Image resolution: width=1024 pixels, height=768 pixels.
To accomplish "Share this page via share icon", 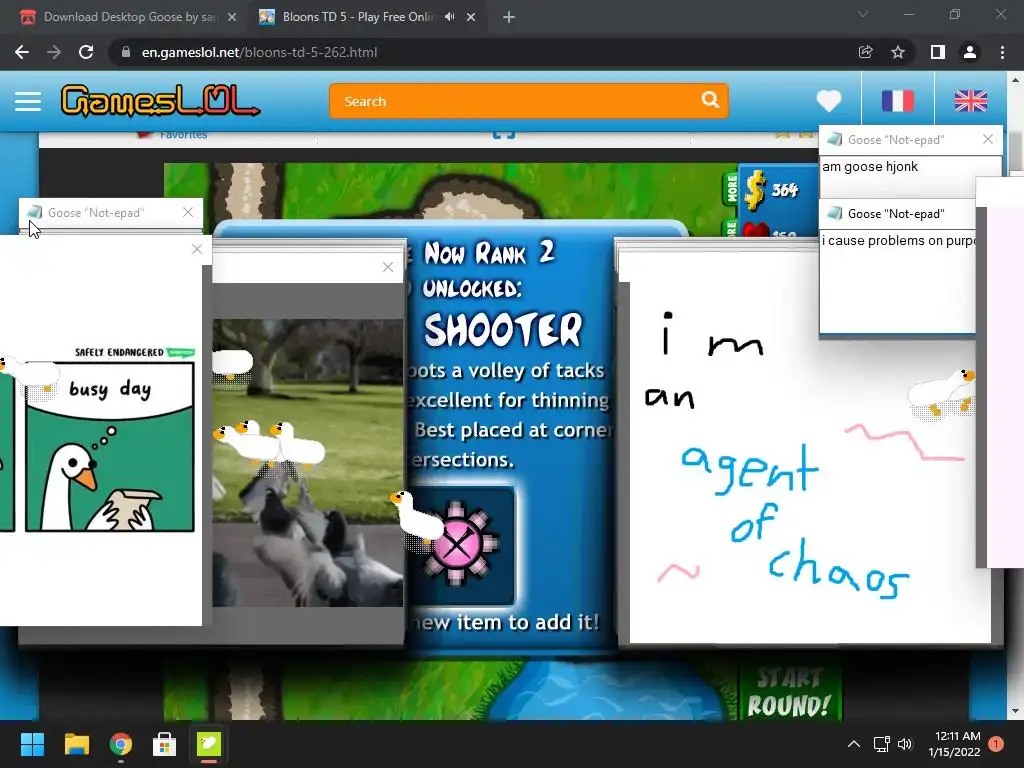I will tap(865, 52).
